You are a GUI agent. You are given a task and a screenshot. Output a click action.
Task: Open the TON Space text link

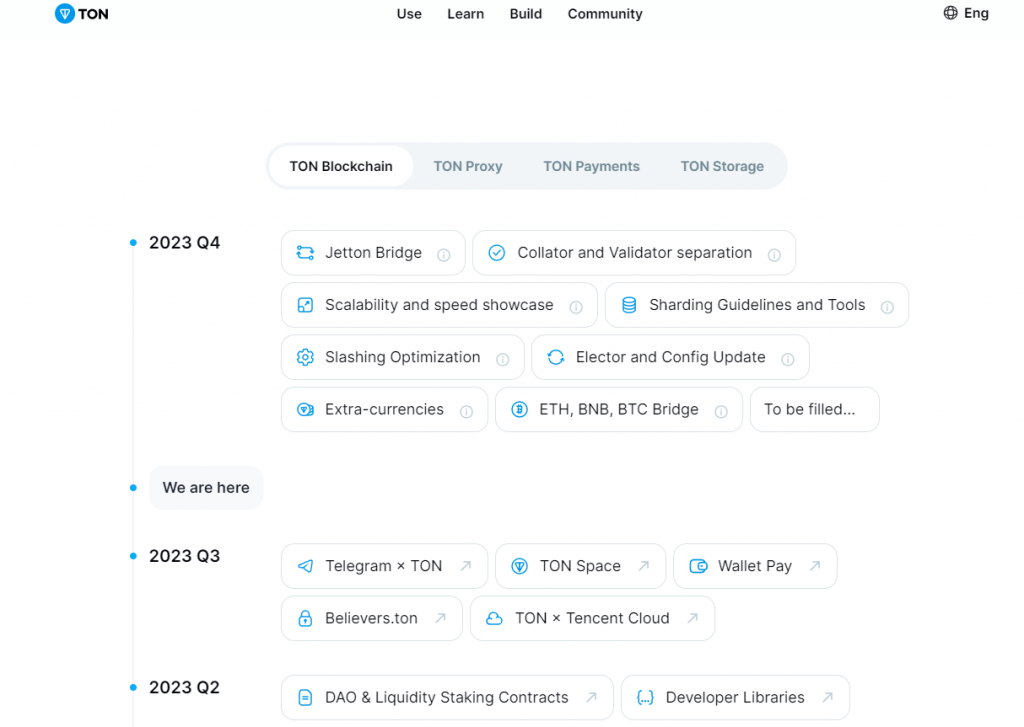tap(580, 566)
